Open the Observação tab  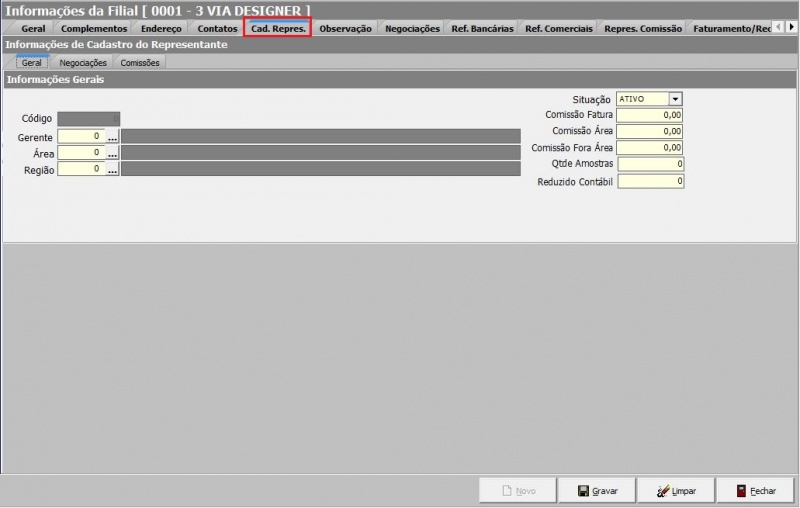click(x=345, y=29)
